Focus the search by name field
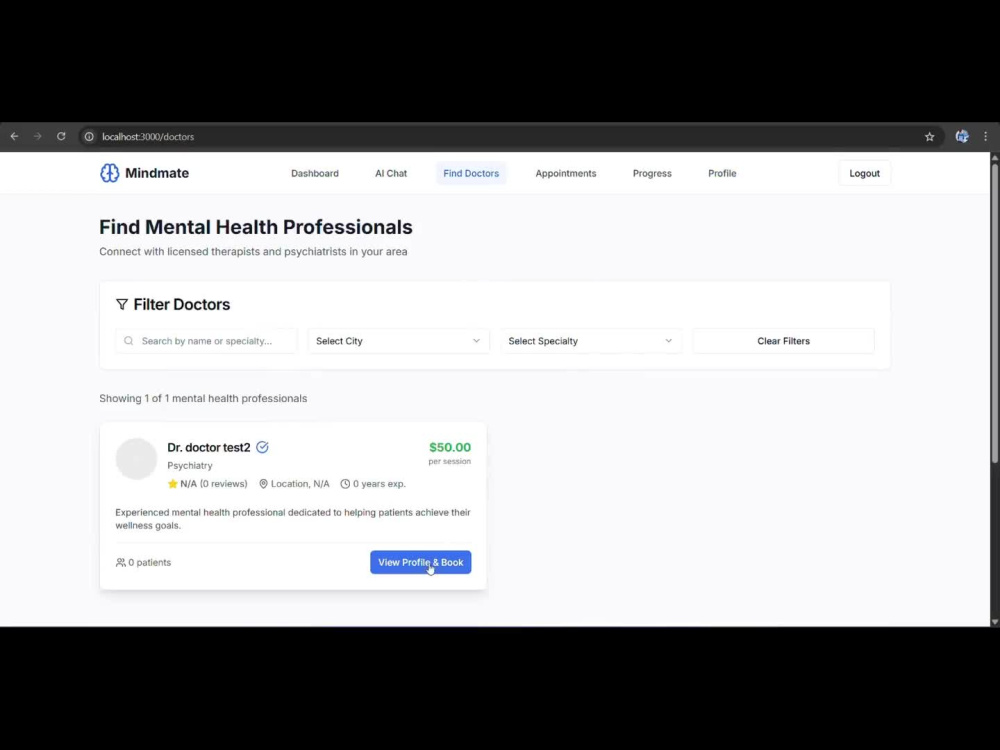The image size is (1000, 750). click(x=207, y=341)
